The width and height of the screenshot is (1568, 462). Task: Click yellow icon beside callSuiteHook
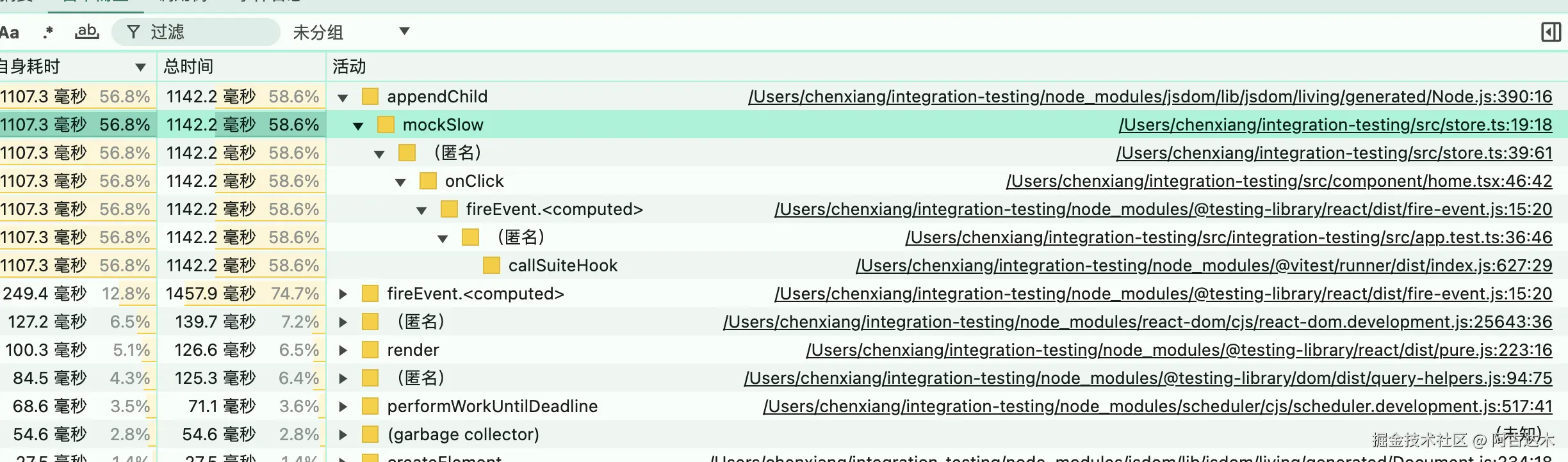491,266
